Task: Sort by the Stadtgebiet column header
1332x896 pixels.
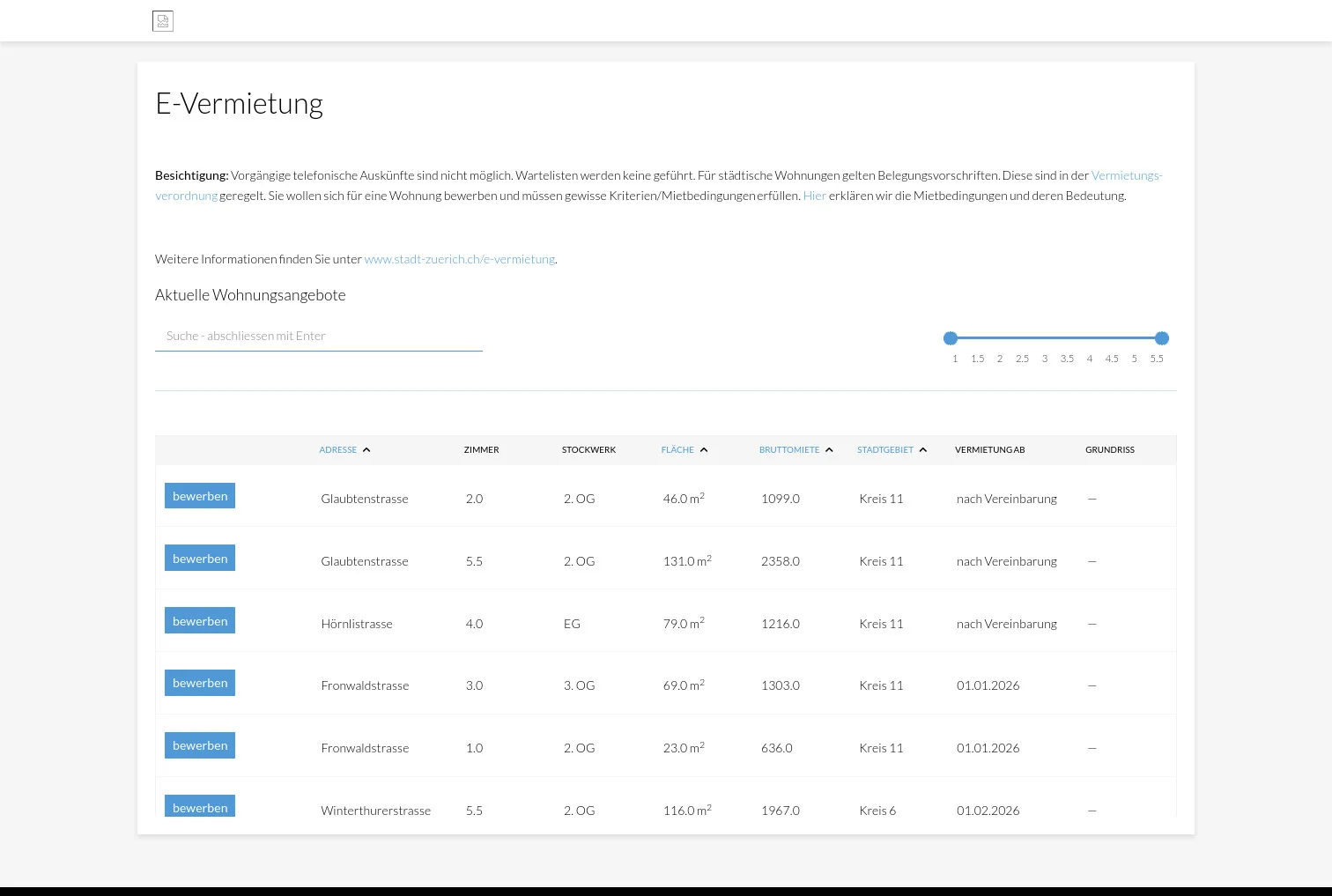Action: (884, 450)
